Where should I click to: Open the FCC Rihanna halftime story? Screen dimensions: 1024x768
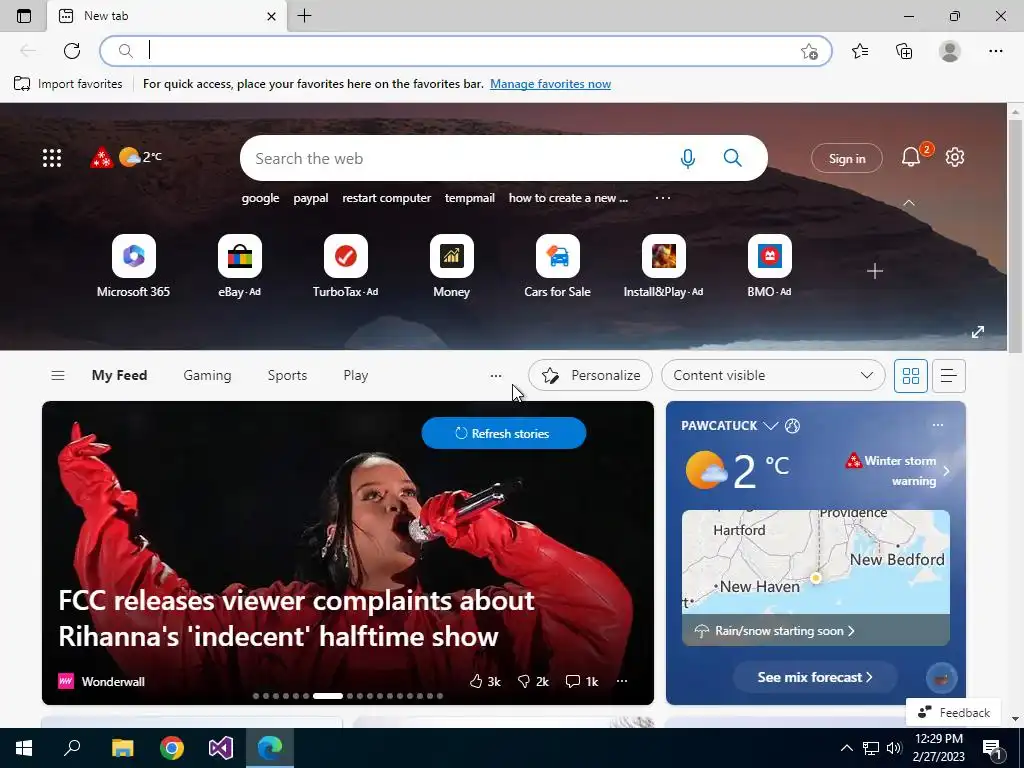click(296, 618)
